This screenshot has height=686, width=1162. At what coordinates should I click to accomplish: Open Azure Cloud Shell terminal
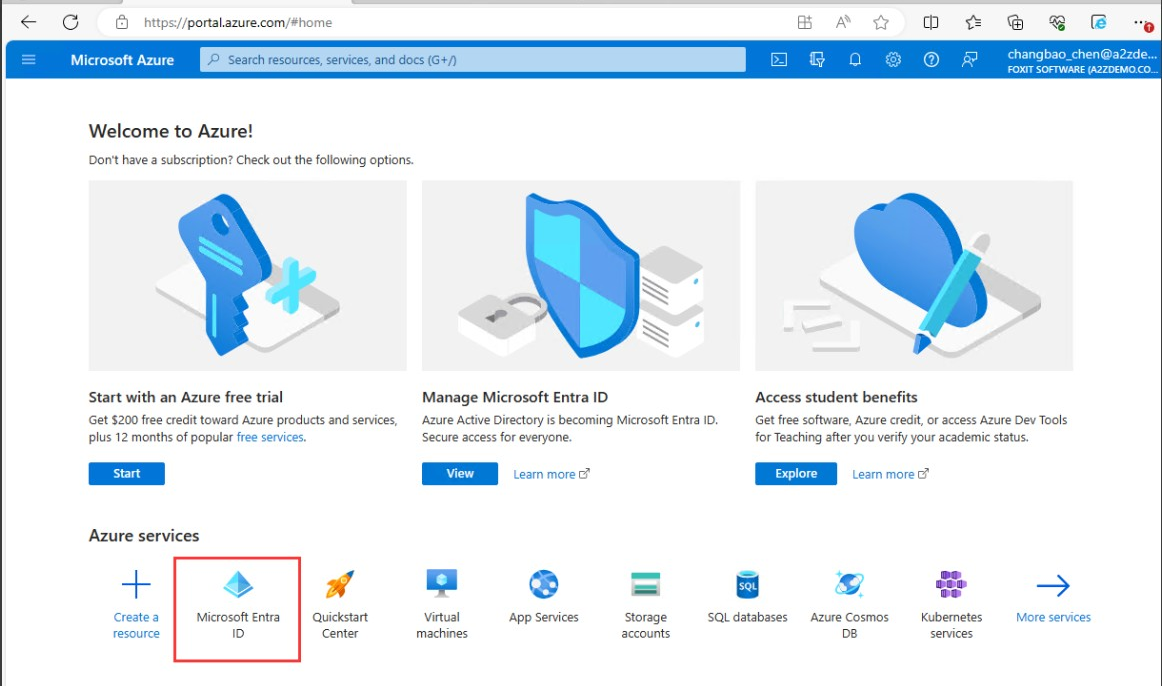tap(778, 59)
